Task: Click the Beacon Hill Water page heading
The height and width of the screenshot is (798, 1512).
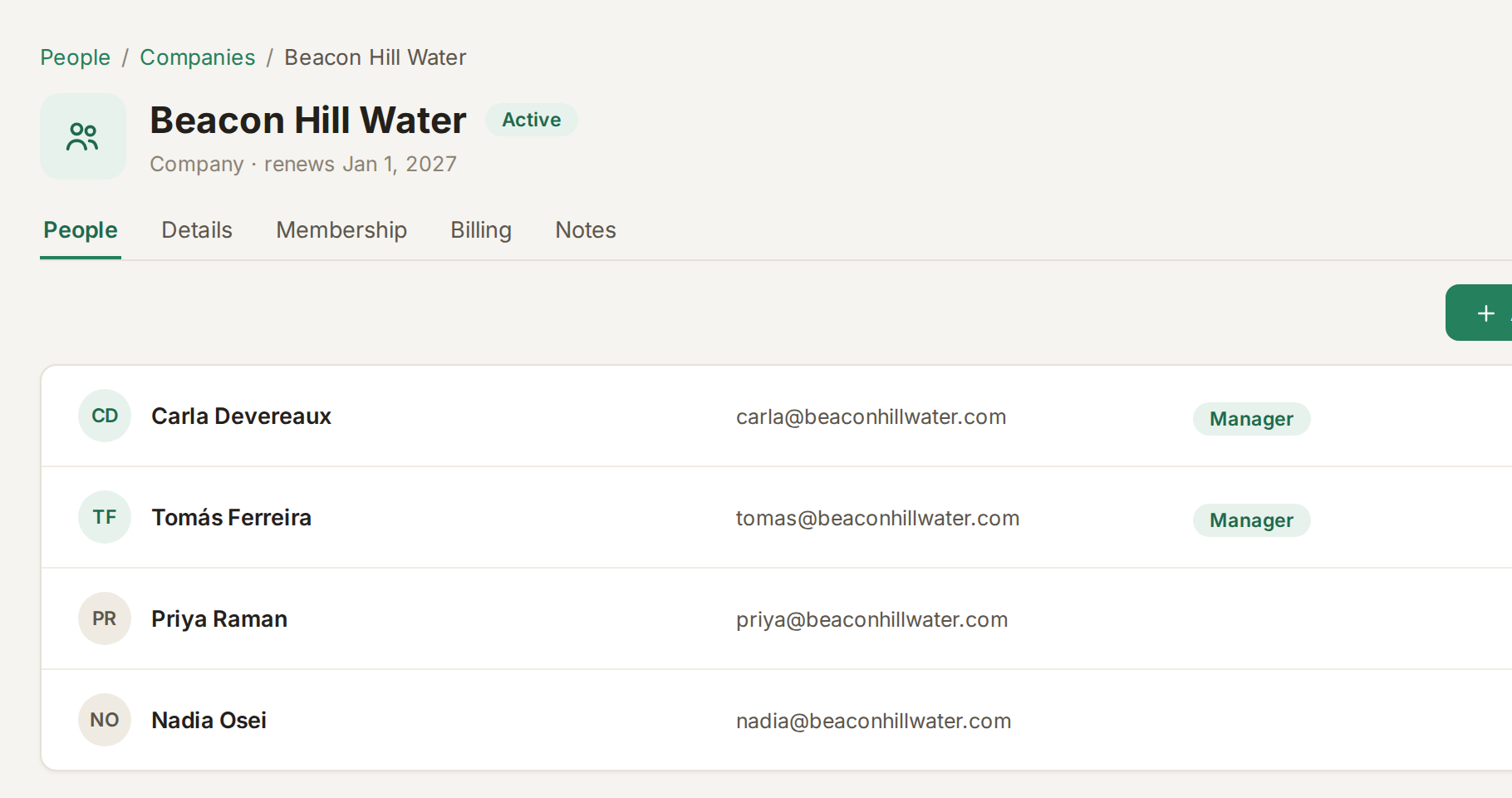Action: [x=308, y=121]
